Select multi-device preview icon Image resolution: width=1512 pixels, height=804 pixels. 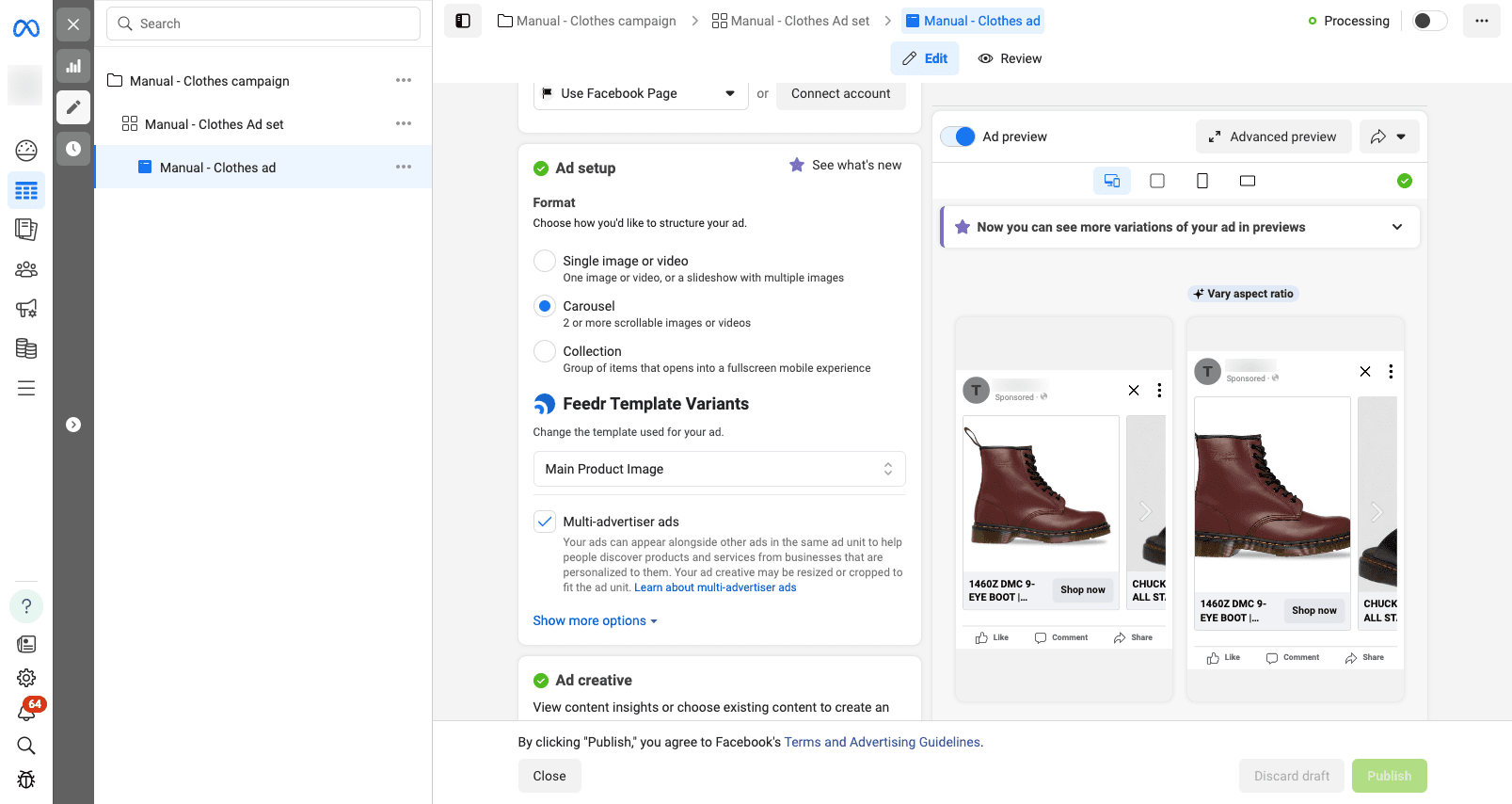tap(1112, 181)
